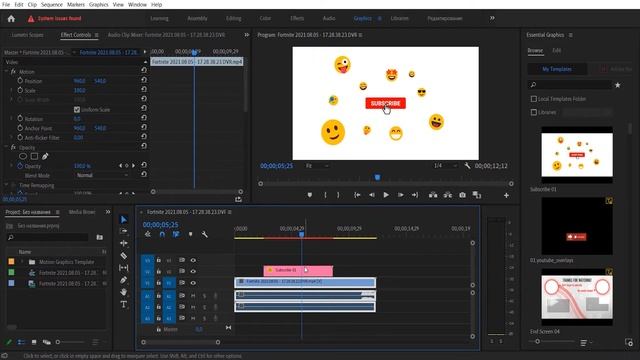Mute audio track A1
The image size is (640, 360).
pos(193,296)
